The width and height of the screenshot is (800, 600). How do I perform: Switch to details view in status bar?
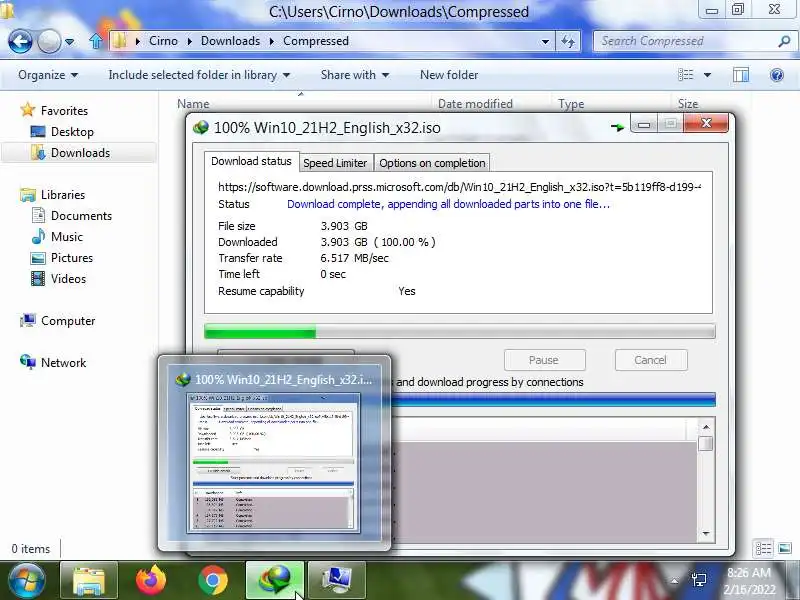[764, 549]
